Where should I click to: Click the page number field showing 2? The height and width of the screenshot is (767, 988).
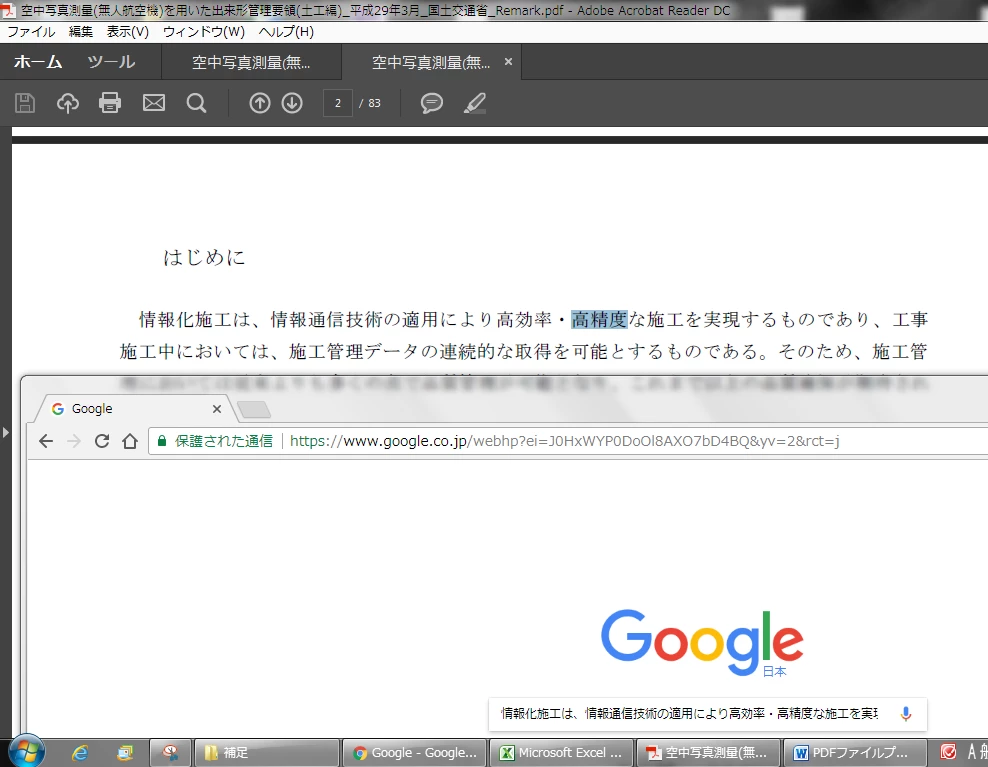pos(338,103)
